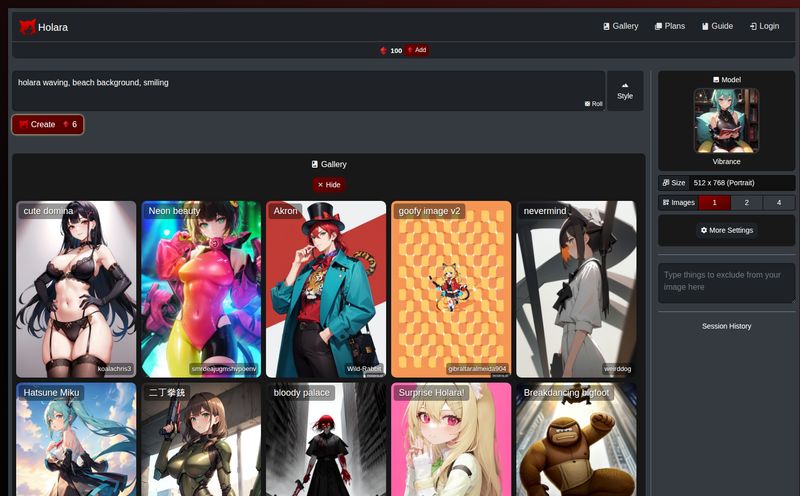Open the '二丁拳銃' gallery image
The width and height of the screenshot is (800, 496).
point(201,439)
